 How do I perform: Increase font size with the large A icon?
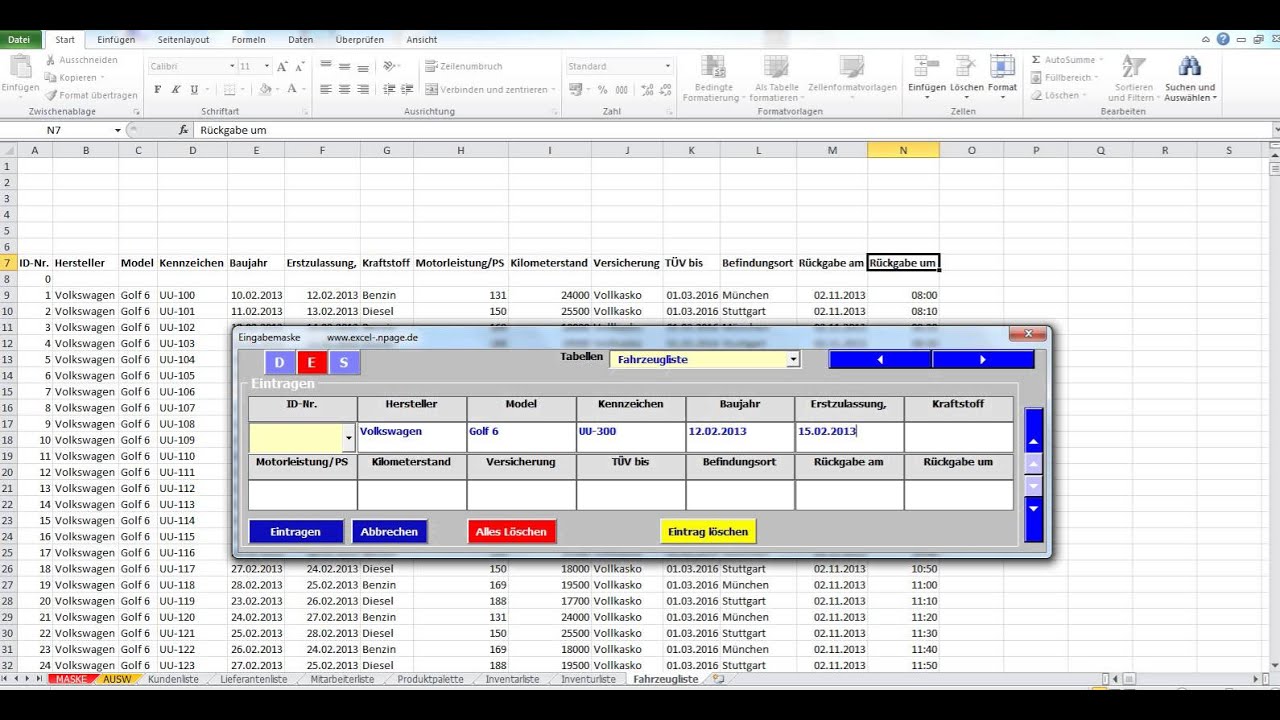point(282,66)
